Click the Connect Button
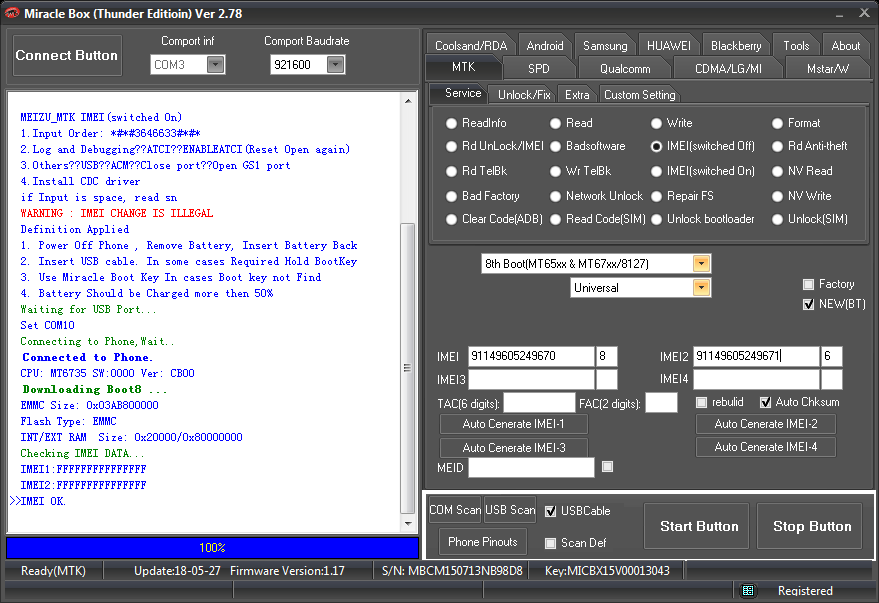The image size is (879, 603). point(67,55)
